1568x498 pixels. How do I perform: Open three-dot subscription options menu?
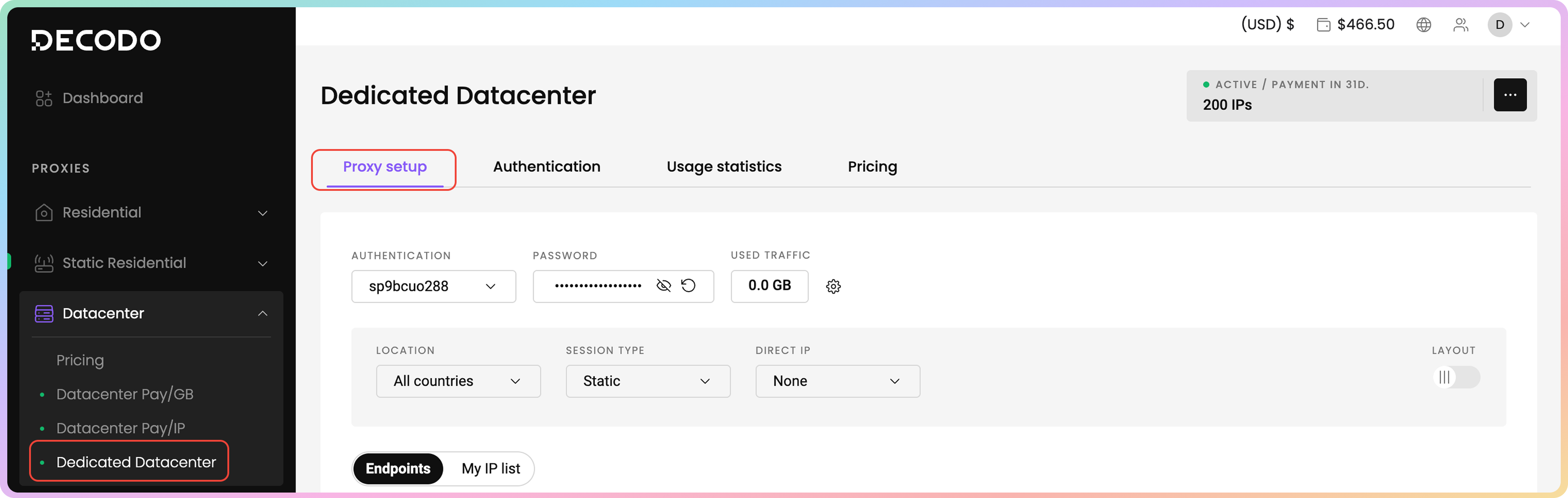pos(1510,95)
